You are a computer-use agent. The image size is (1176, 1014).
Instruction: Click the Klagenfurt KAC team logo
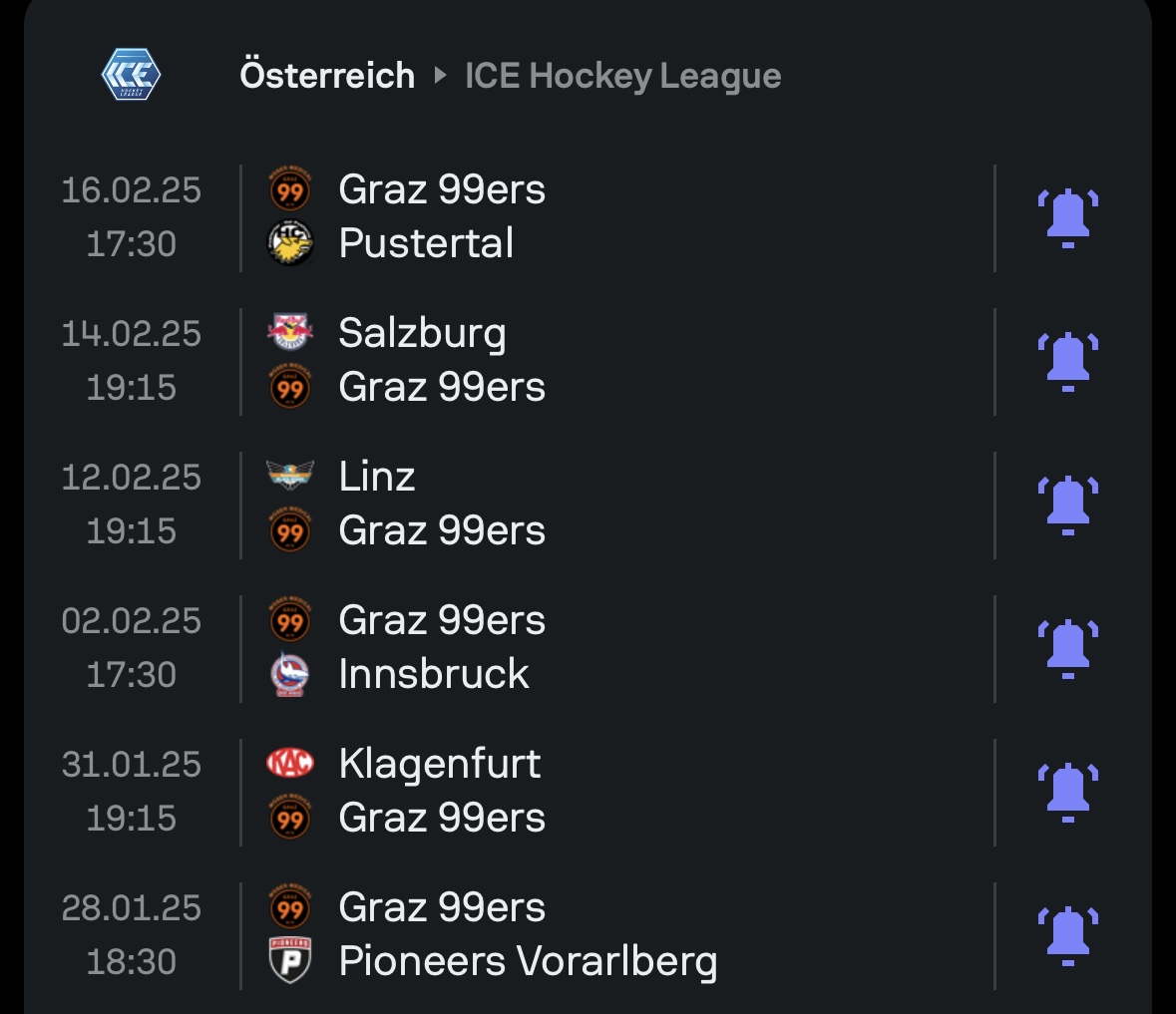click(290, 764)
